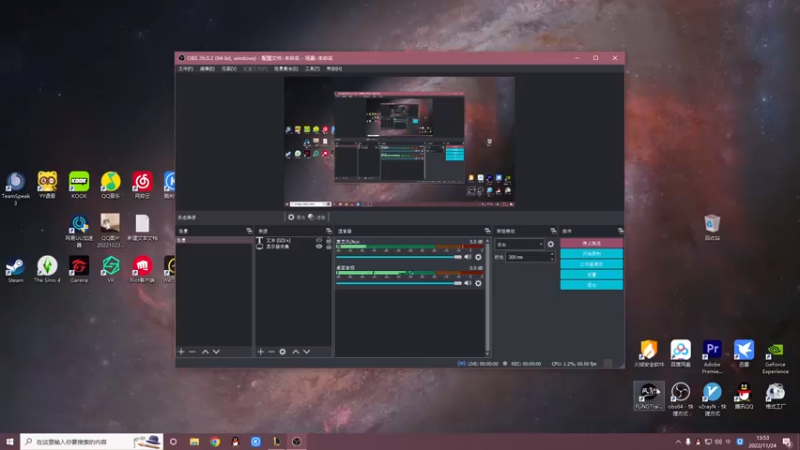
Task: Click the OBS icon in the taskbar
Action: pos(296,442)
